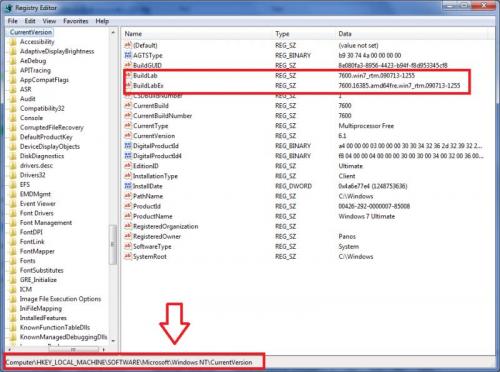The width and height of the screenshot is (500, 372).
Task: Select the Event Viewer key
Action: click(38, 204)
